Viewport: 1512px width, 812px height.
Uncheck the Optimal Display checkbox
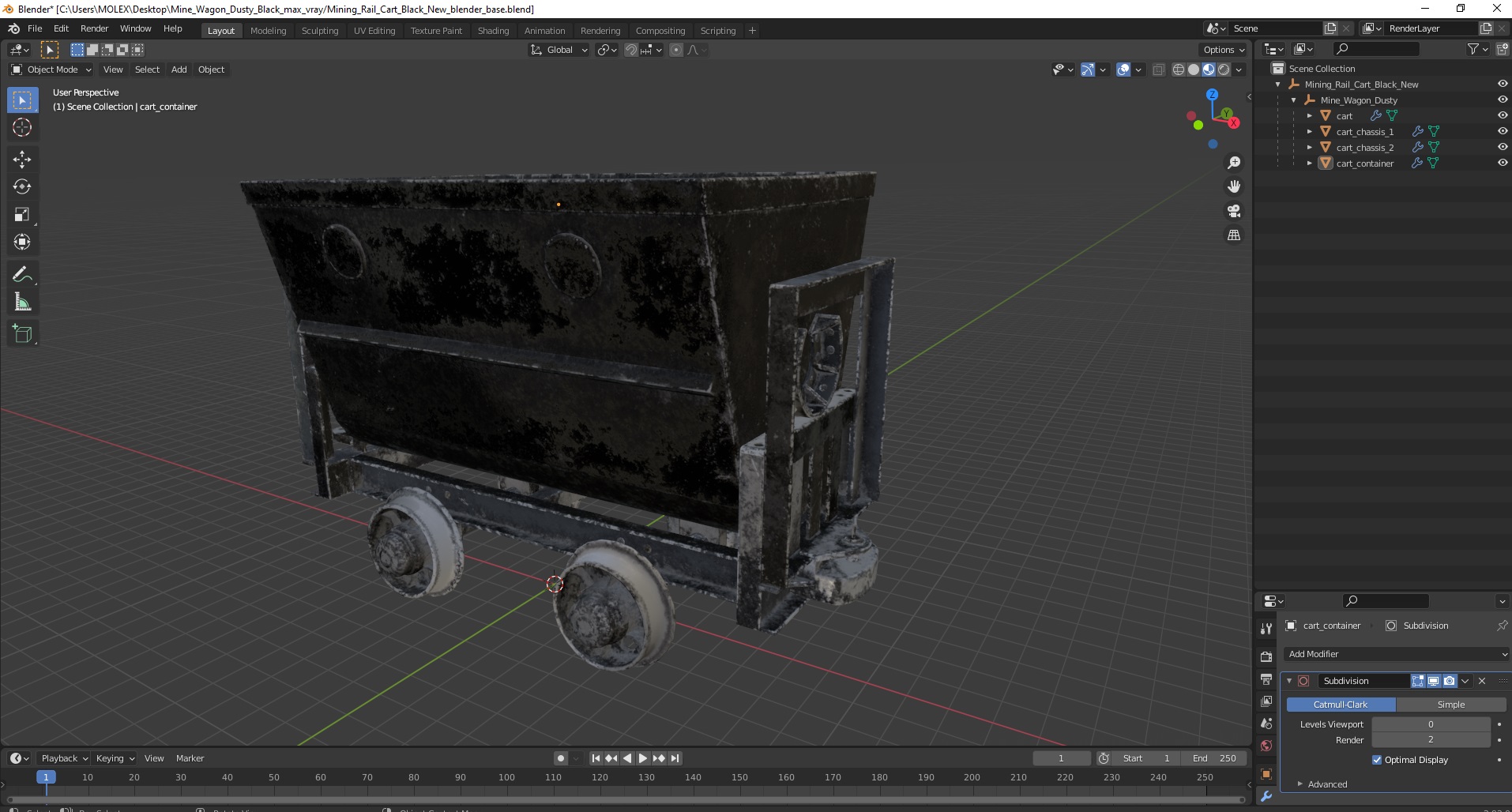(x=1377, y=760)
